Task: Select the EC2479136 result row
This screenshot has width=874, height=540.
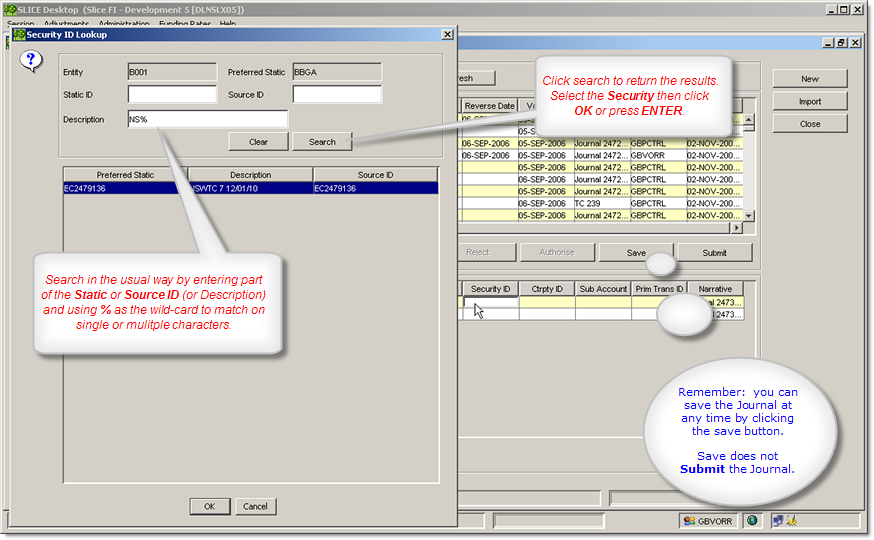Action: pos(250,188)
